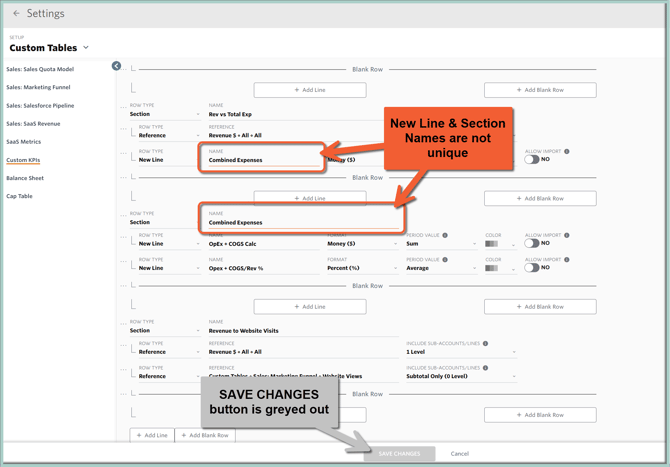Switch Allow Import on Opex + COGS/Rev % row
The height and width of the screenshot is (467, 670).
(531, 268)
